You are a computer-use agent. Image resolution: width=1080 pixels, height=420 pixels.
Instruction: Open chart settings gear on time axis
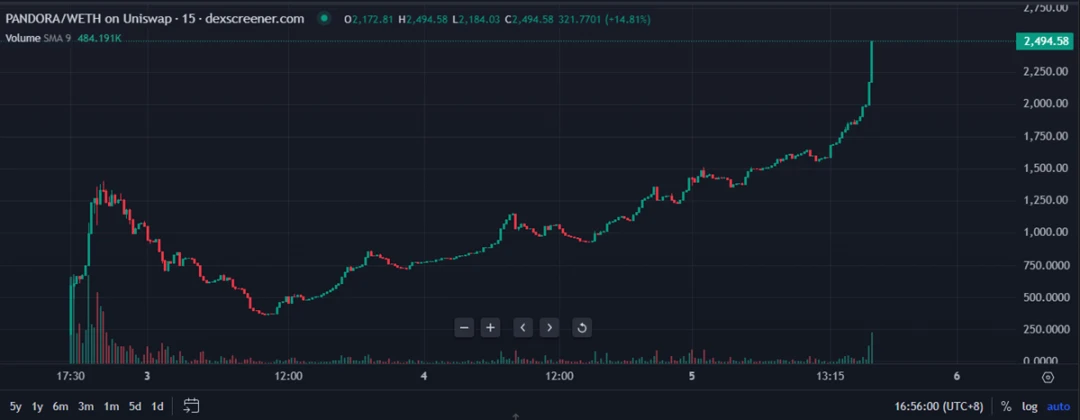1047,377
